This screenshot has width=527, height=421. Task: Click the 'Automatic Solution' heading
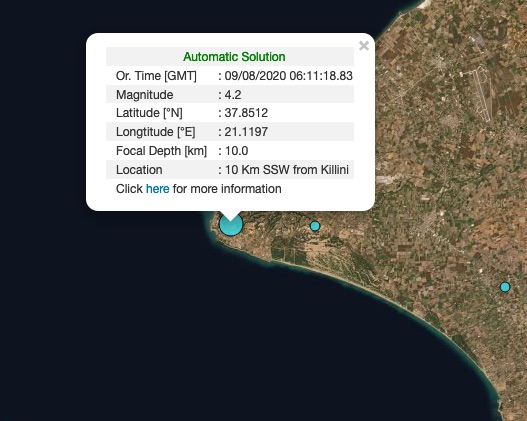click(234, 57)
